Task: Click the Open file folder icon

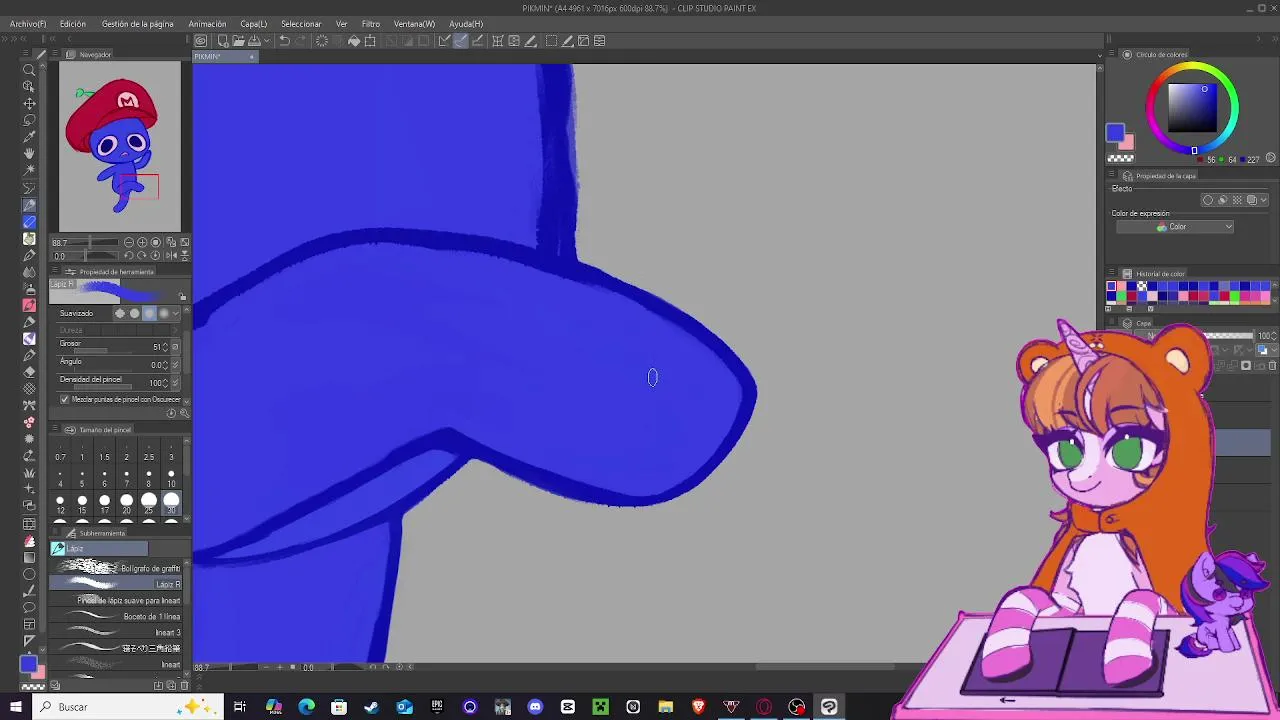Action: point(238,41)
